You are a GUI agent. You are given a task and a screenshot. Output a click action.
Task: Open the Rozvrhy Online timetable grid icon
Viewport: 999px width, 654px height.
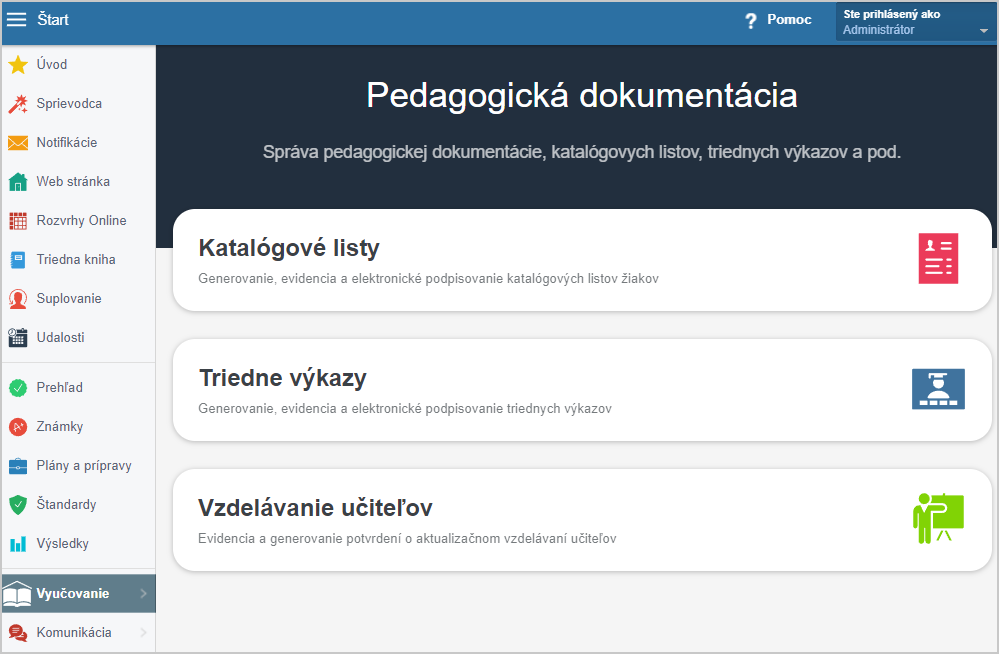tap(18, 221)
